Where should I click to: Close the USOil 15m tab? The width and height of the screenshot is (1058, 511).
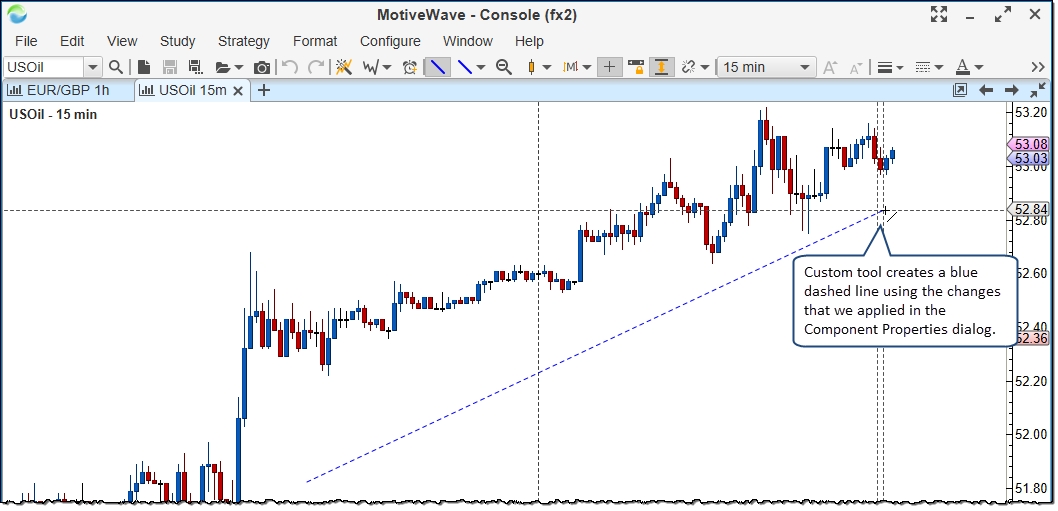coord(238,90)
